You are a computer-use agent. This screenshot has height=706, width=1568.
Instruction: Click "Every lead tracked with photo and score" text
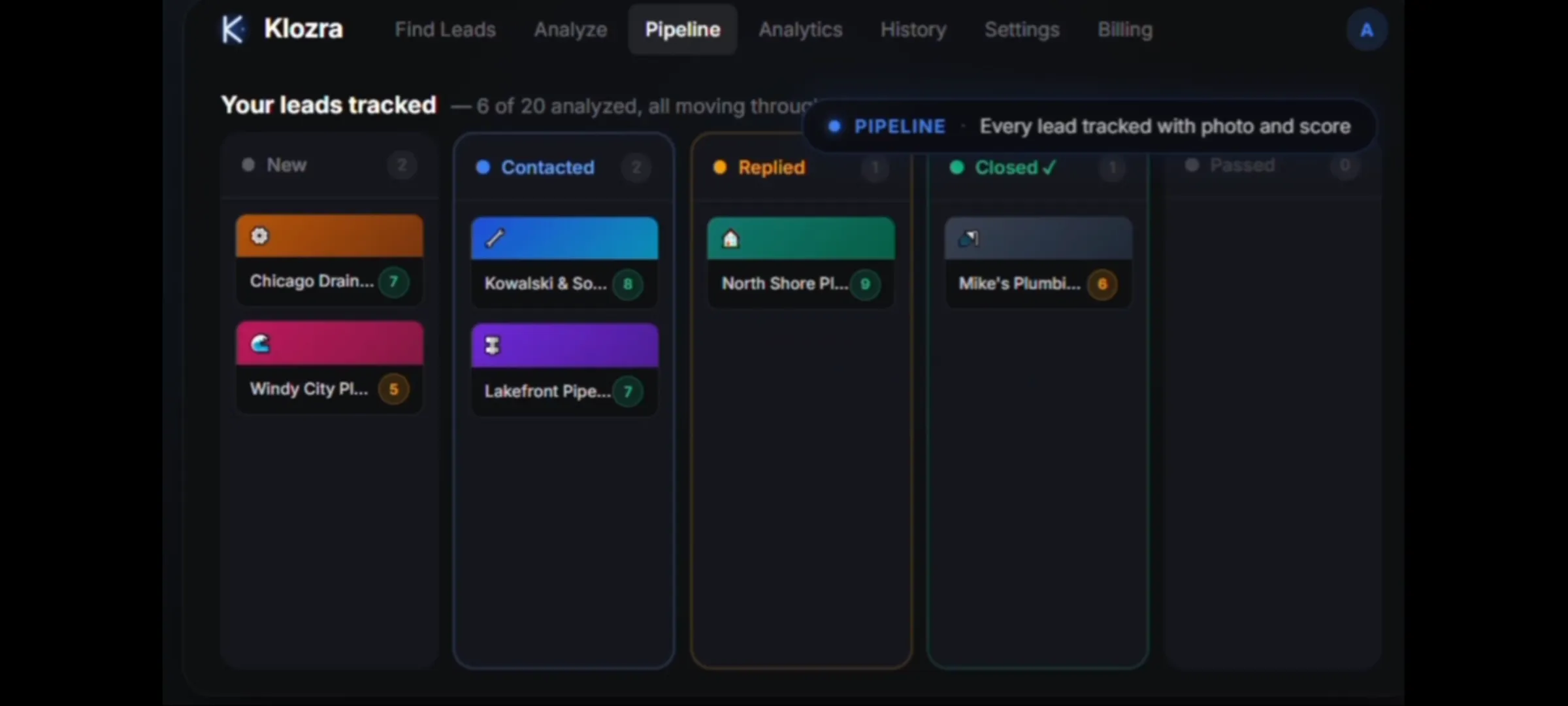click(x=1165, y=126)
